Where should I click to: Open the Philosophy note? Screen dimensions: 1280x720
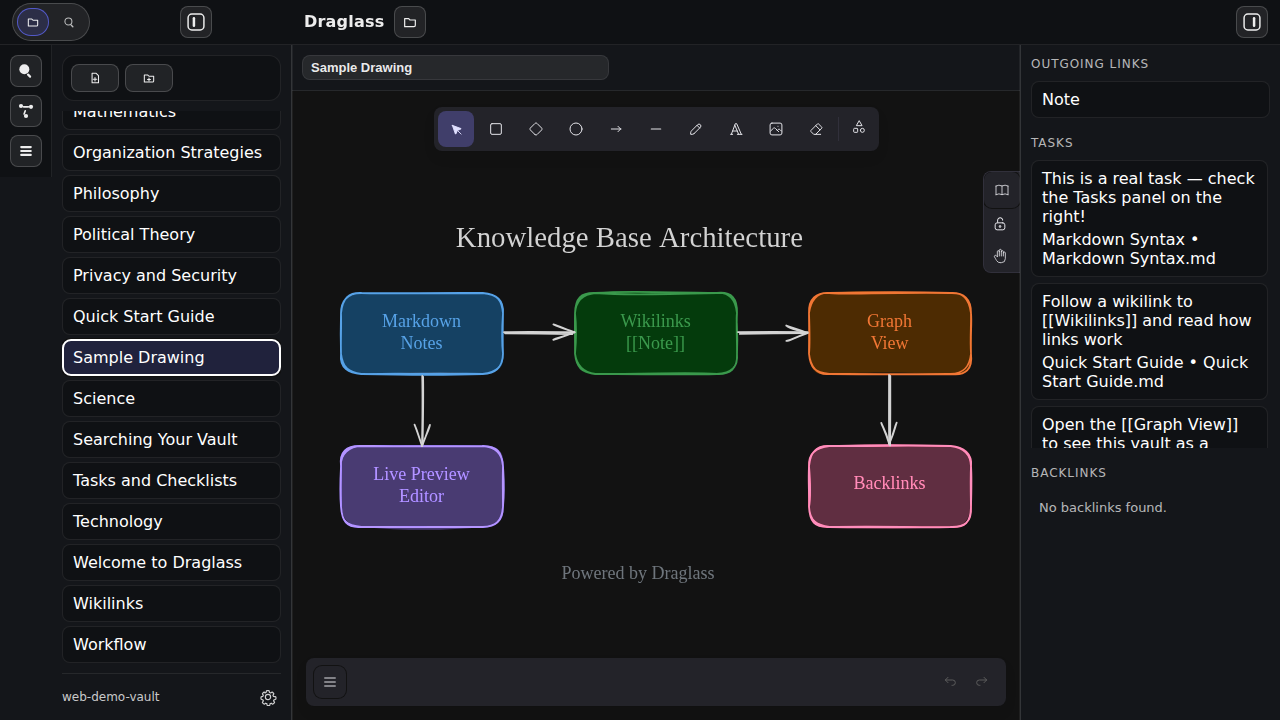(171, 194)
